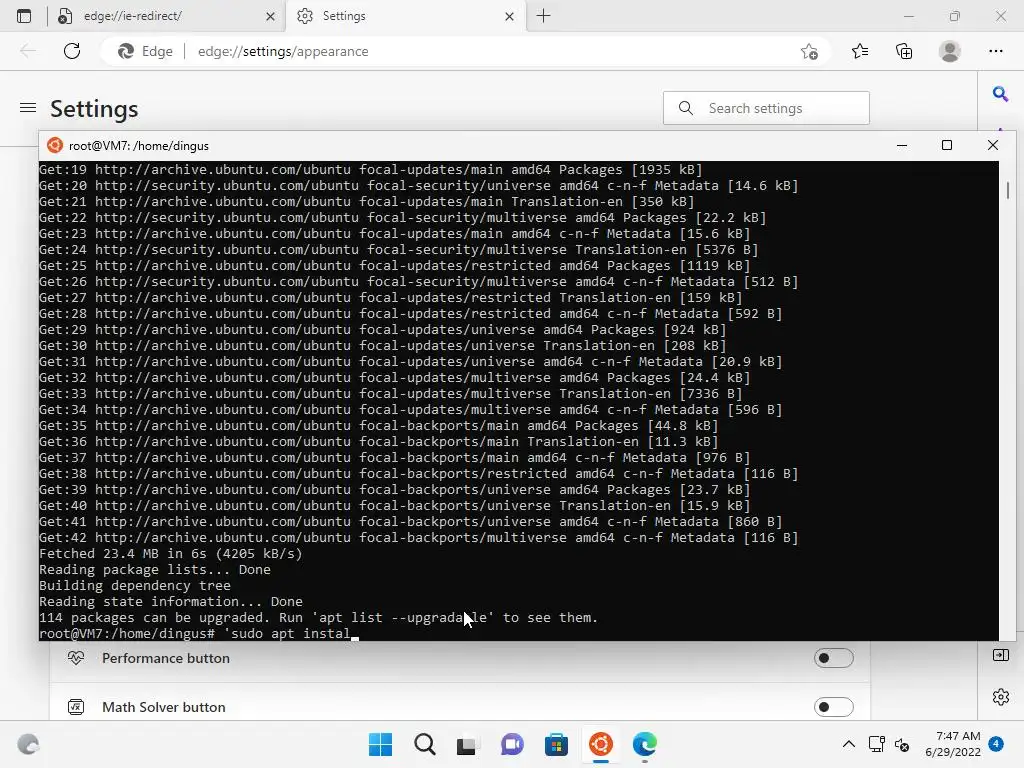Click the Performance button heart icon

pos(76,658)
